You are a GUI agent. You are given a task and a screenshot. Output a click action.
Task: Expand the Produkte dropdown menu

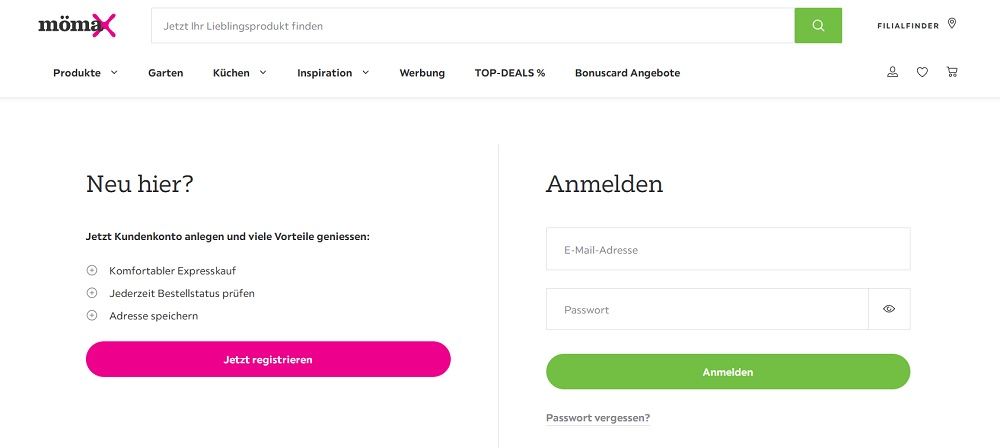85,73
